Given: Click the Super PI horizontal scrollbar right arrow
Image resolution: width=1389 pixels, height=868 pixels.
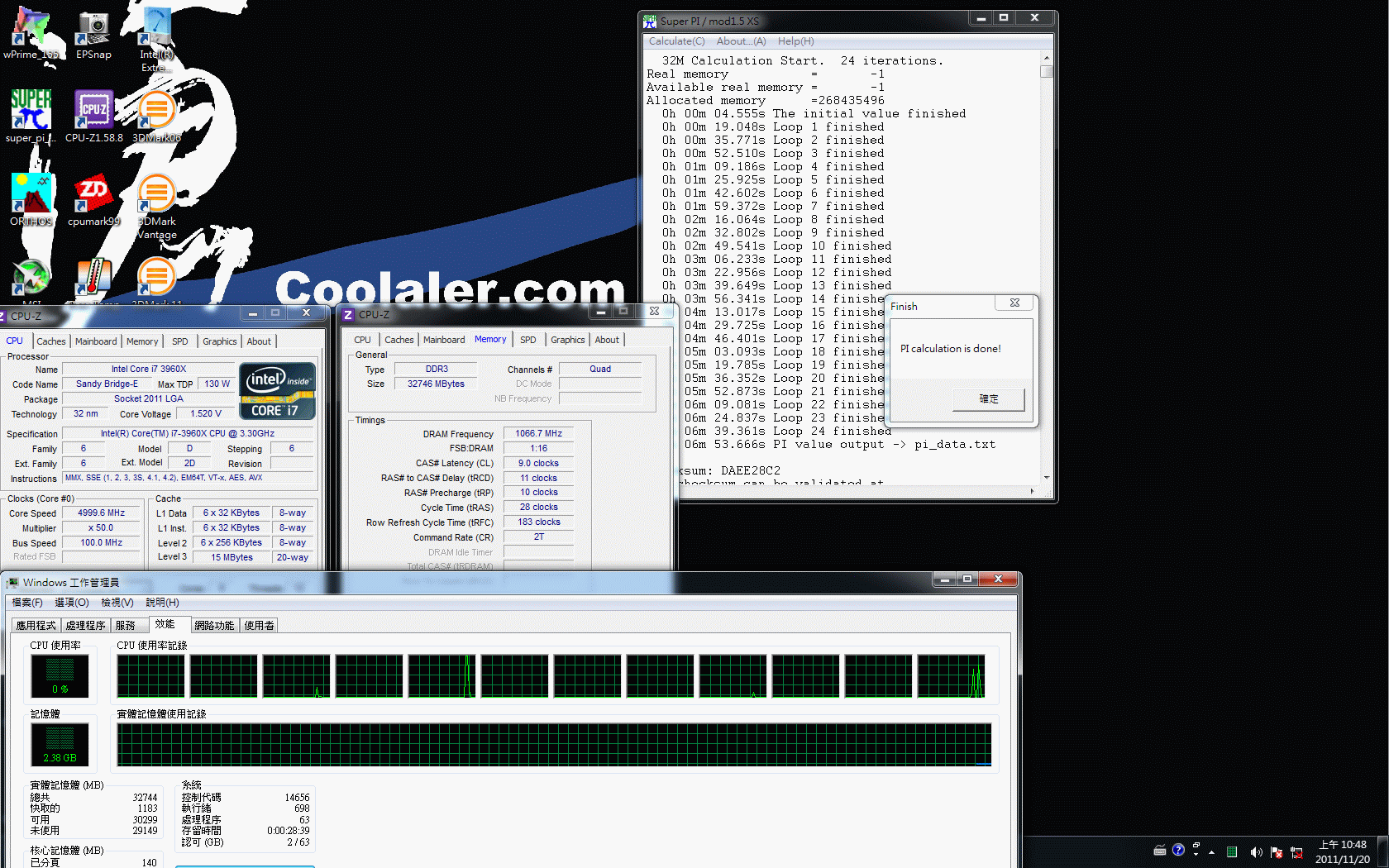Looking at the screenshot, I should pos(1032,491).
